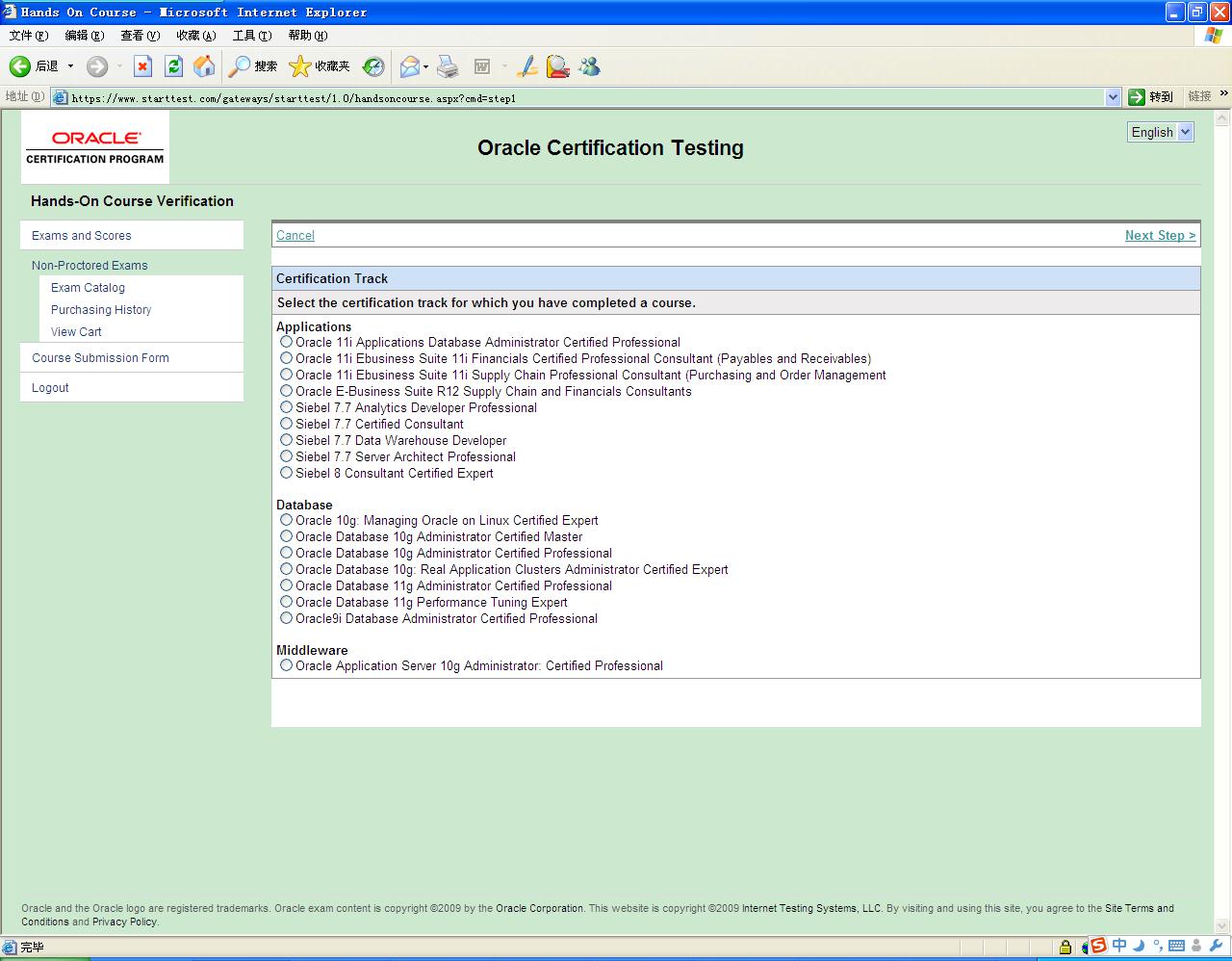
Task: Open the Back button history dropdown arrow
Action: tap(70, 66)
